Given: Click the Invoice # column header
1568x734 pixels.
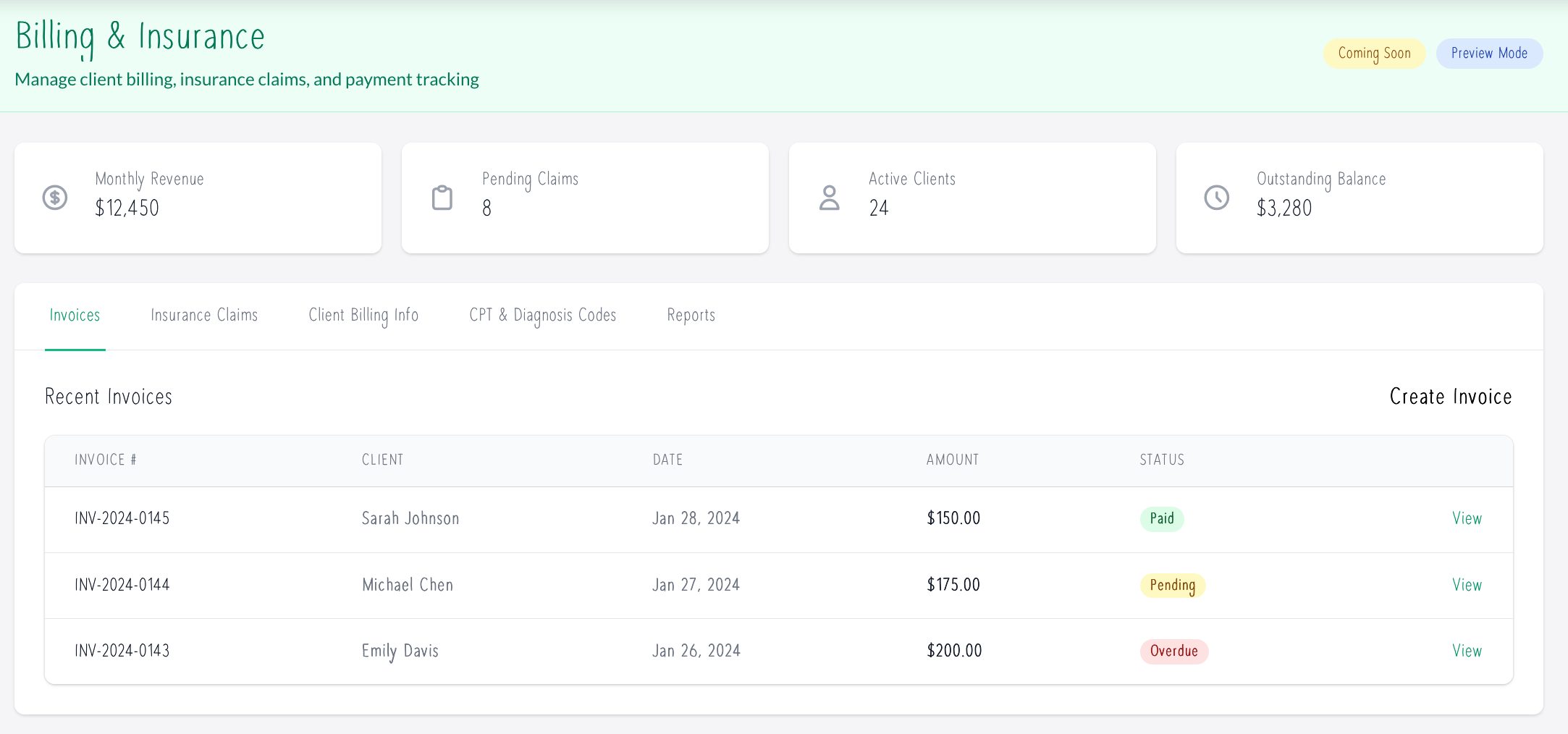Looking at the screenshot, I should (106, 460).
